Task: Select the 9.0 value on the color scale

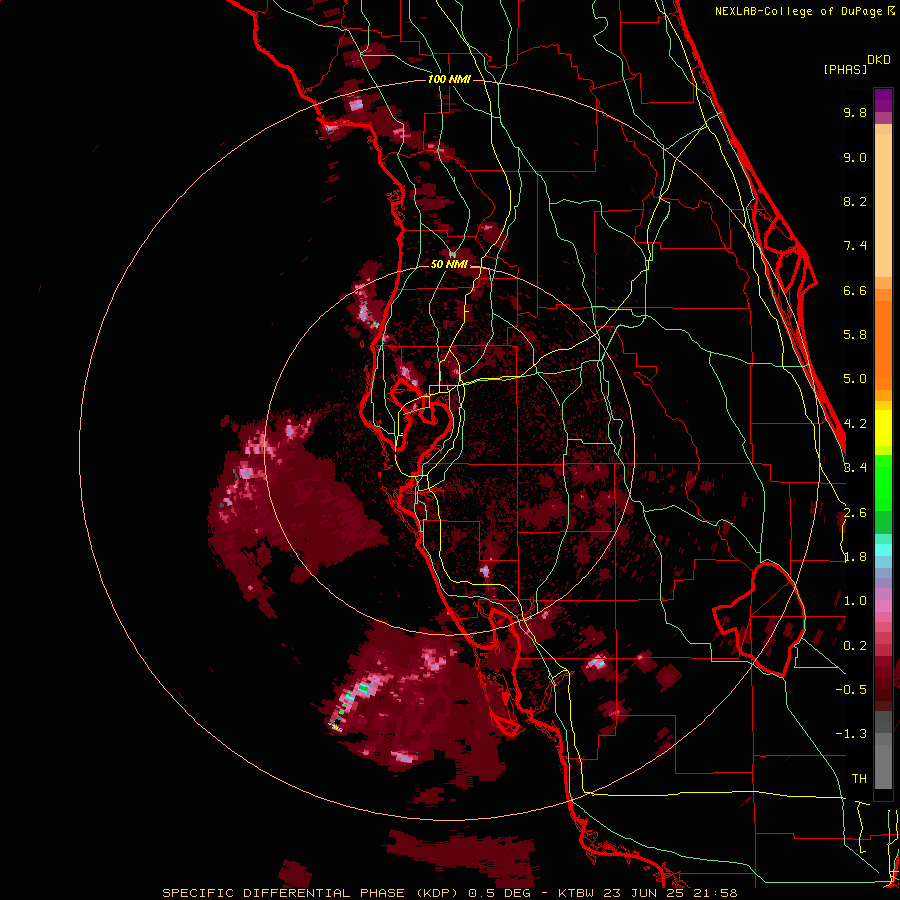Action: pyautogui.click(x=855, y=157)
